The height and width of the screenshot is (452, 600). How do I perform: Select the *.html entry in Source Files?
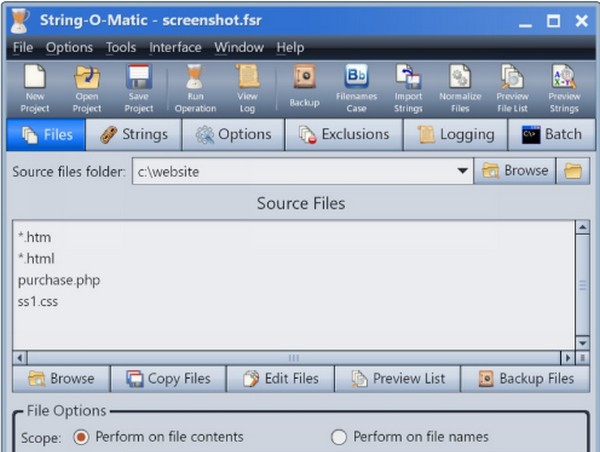click(x=36, y=259)
